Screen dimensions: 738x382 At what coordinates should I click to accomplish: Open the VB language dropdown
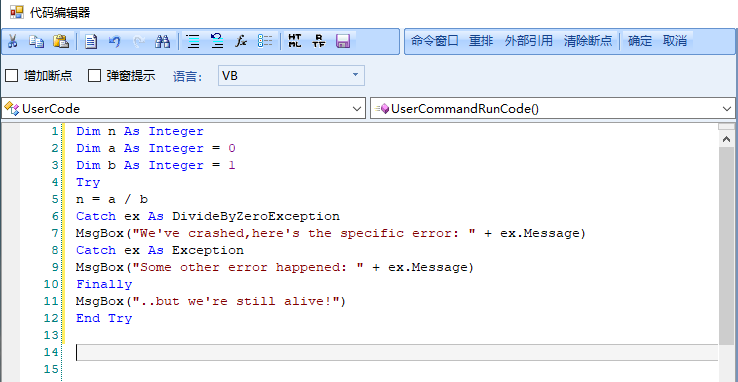291,76
